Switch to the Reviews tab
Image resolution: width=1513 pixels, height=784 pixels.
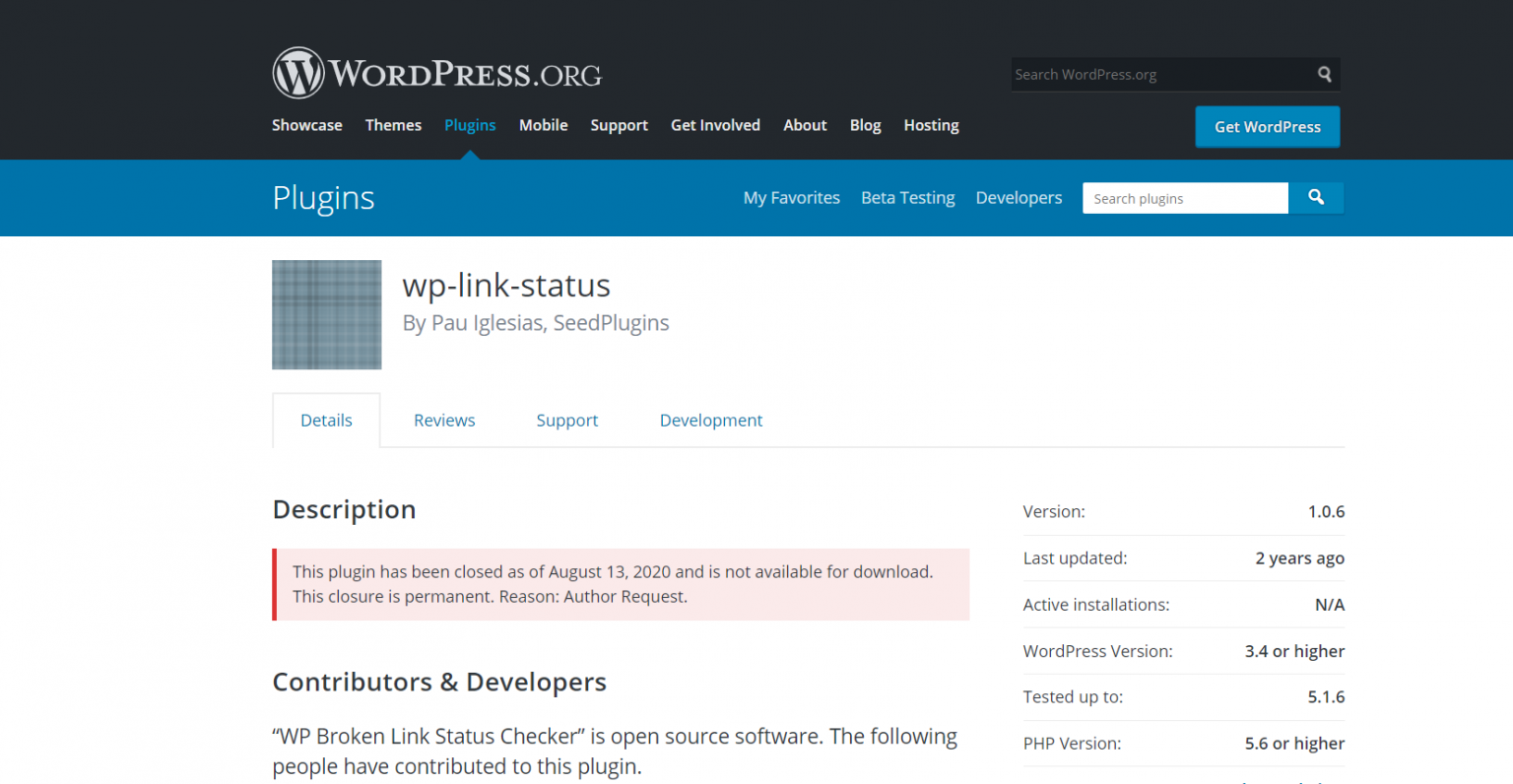[x=444, y=420]
